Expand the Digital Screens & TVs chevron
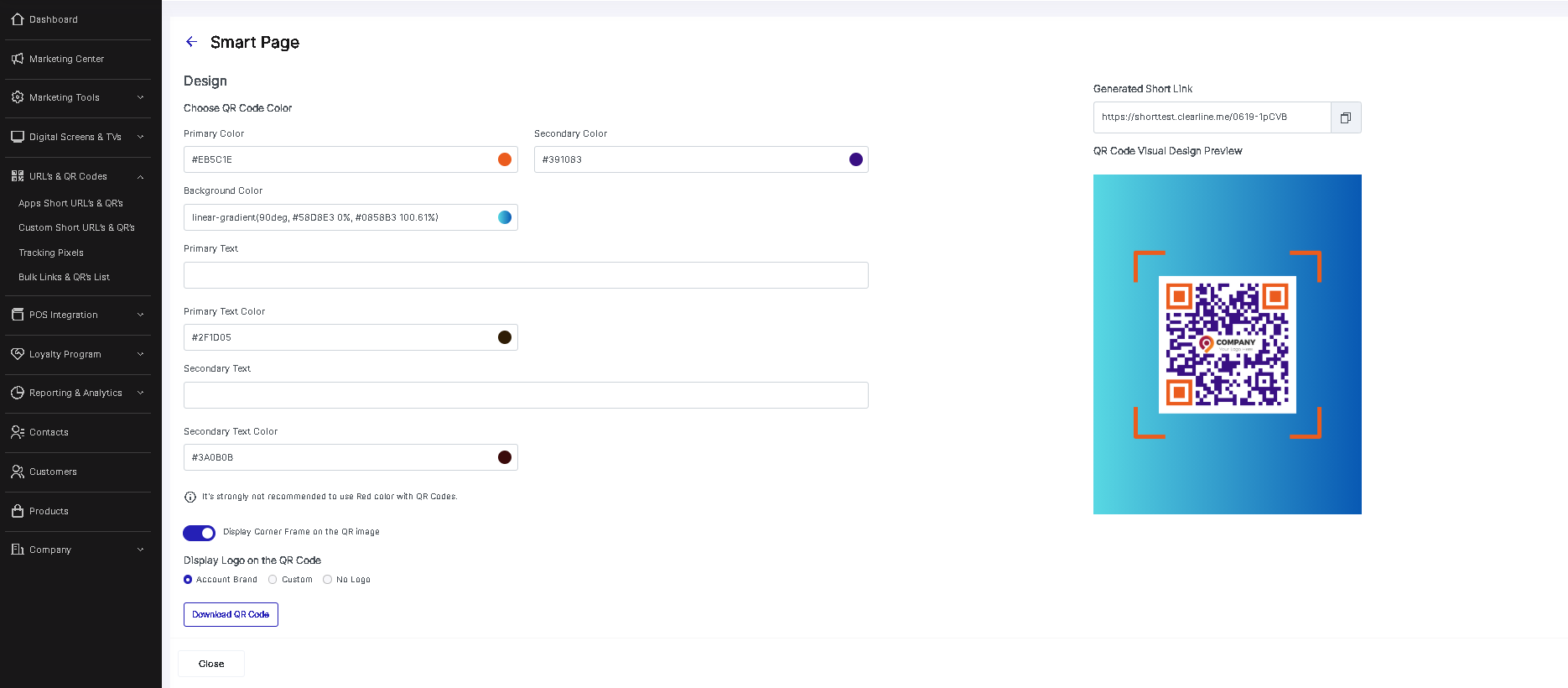This screenshot has height=688, width=1568. point(141,137)
